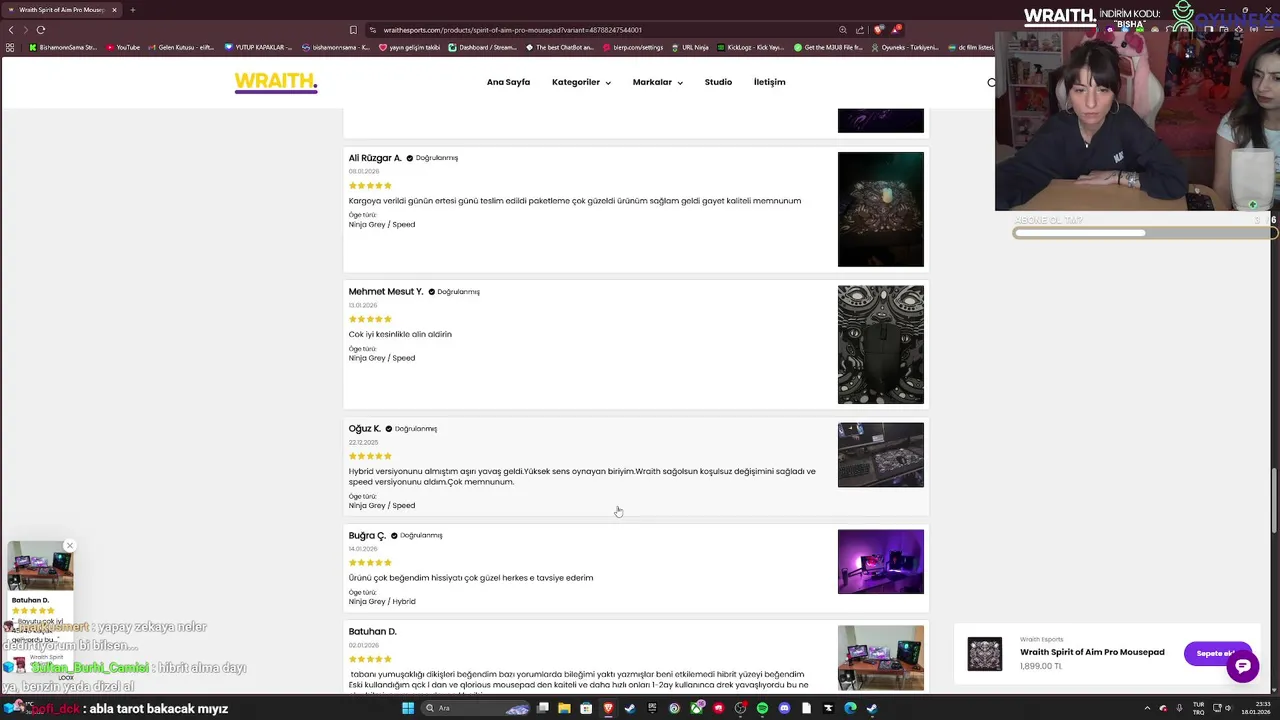Open Ali Rüzgar A. review photo
The width and height of the screenshot is (1280, 720).
click(x=881, y=210)
